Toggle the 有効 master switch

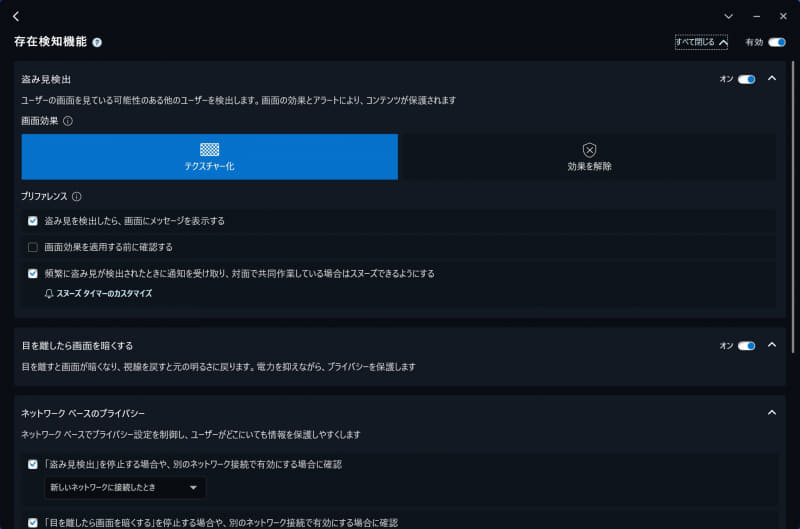(x=777, y=42)
